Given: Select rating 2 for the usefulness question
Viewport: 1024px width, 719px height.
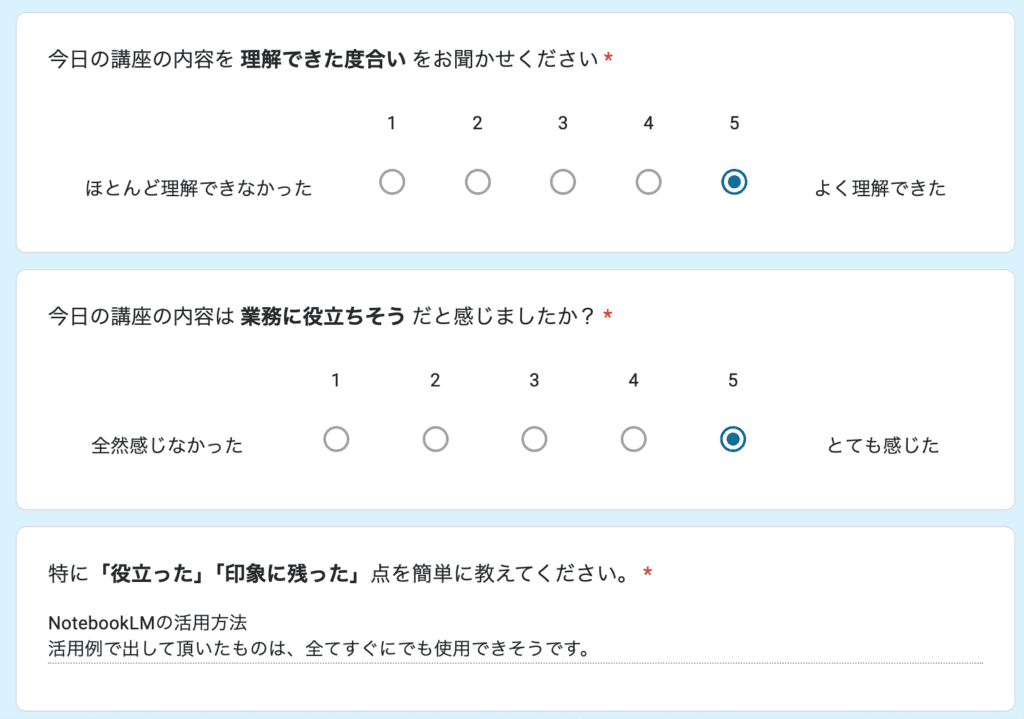Looking at the screenshot, I should [x=435, y=438].
